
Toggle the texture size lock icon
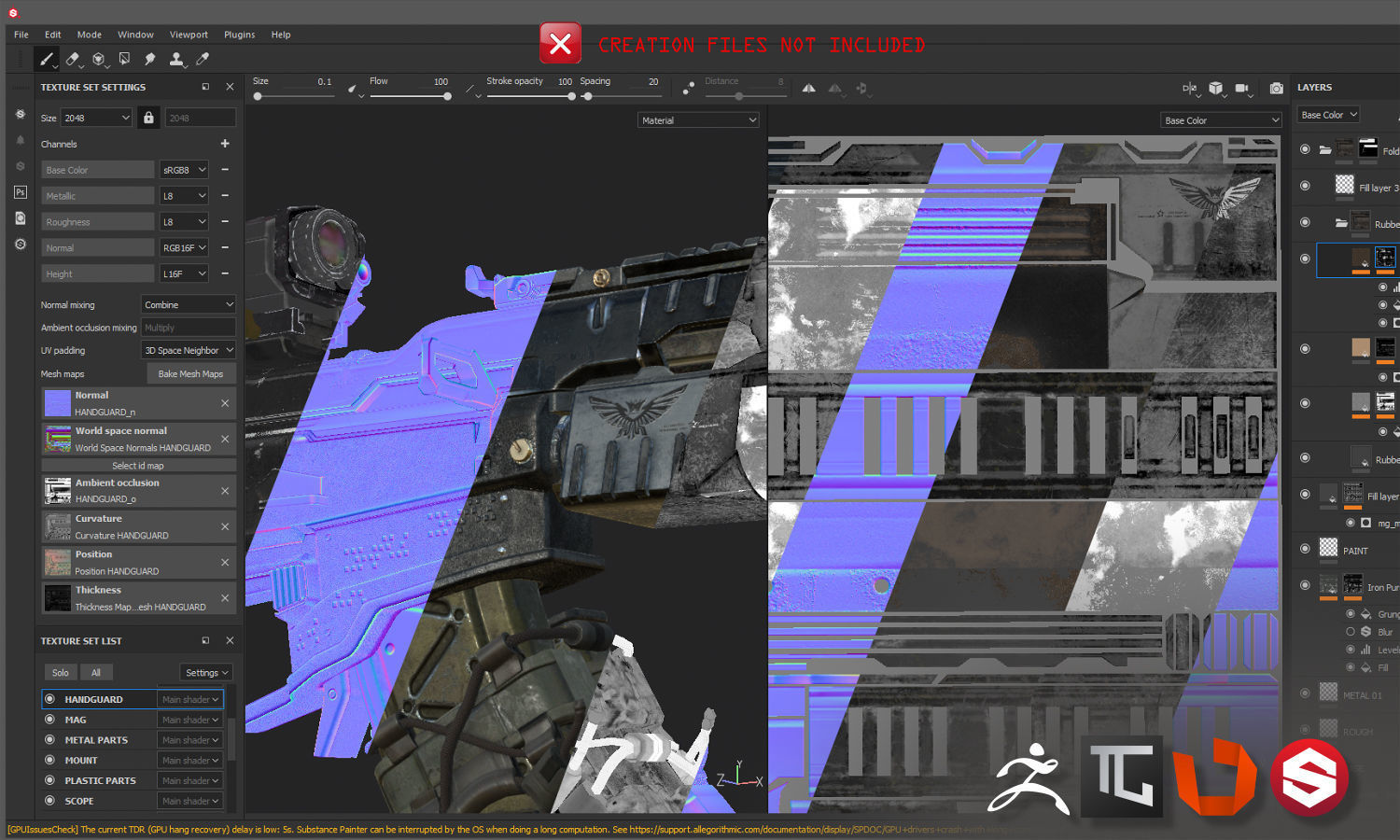pos(148,118)
